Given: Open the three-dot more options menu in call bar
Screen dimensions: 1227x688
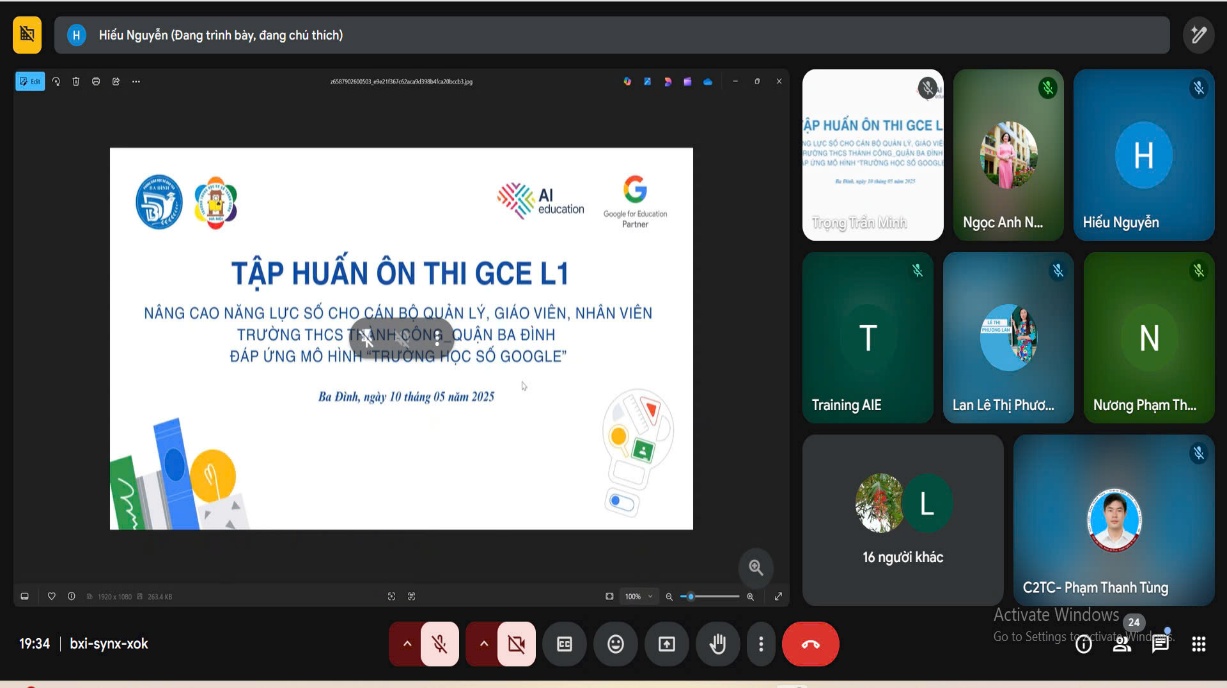Looking at the screenshot, I should pyautogui.click(x=762, y=644).
